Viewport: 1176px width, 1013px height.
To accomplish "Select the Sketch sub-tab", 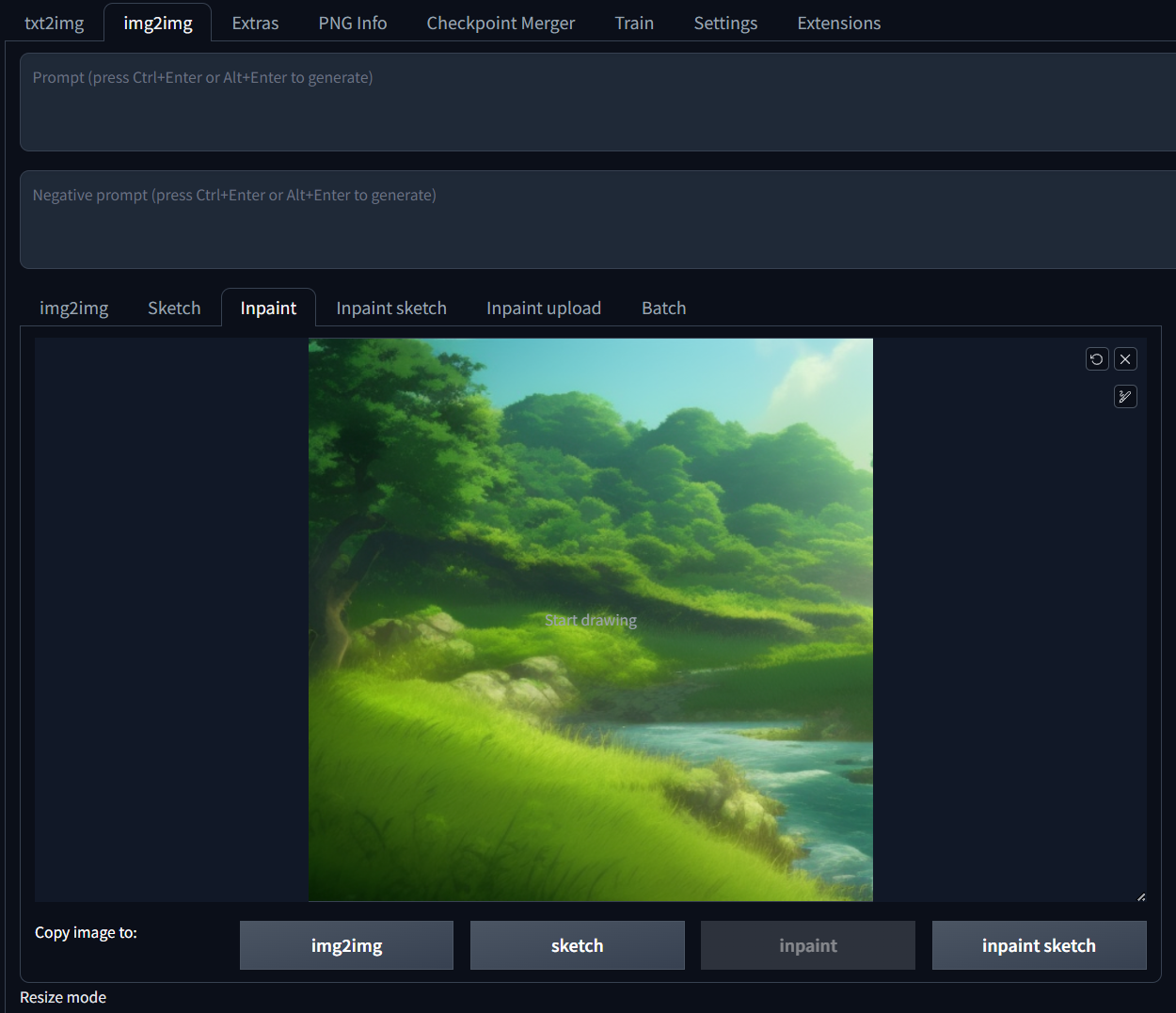I will (x=174, y=309).
